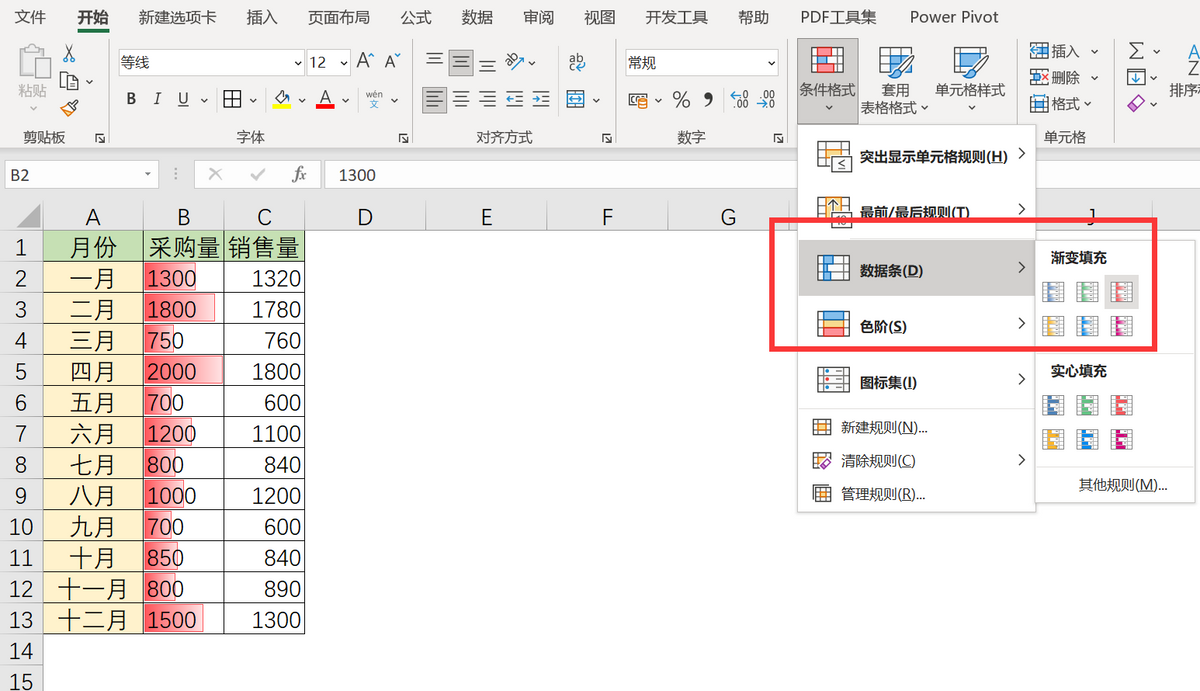The width and height of the screenshot is (1200, 691).
Task: Toggle align left
Action: tap(434, 99)
